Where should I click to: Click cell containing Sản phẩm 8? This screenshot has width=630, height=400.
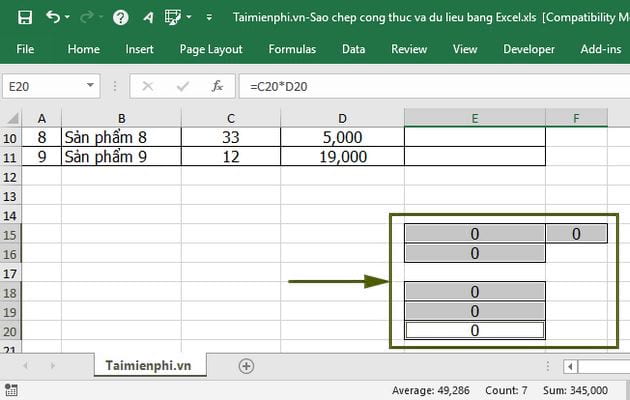coord(121,137)
